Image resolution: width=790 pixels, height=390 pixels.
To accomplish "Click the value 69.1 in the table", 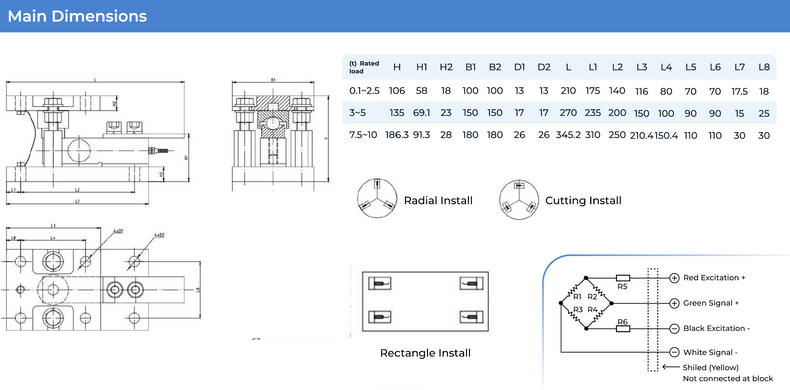I will (421, 113).
